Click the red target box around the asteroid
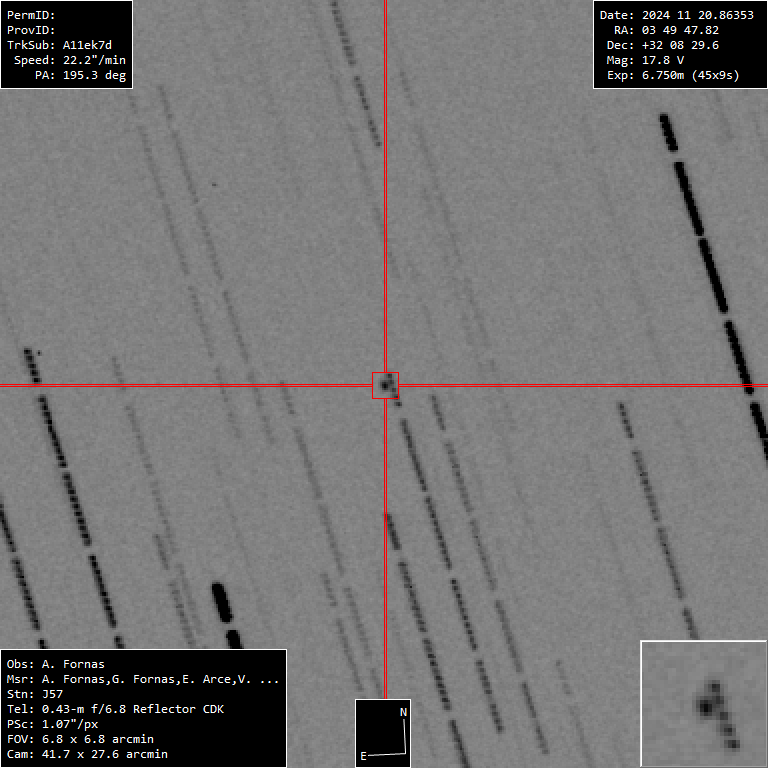This screenshot has height=768, width=768. 385,385
